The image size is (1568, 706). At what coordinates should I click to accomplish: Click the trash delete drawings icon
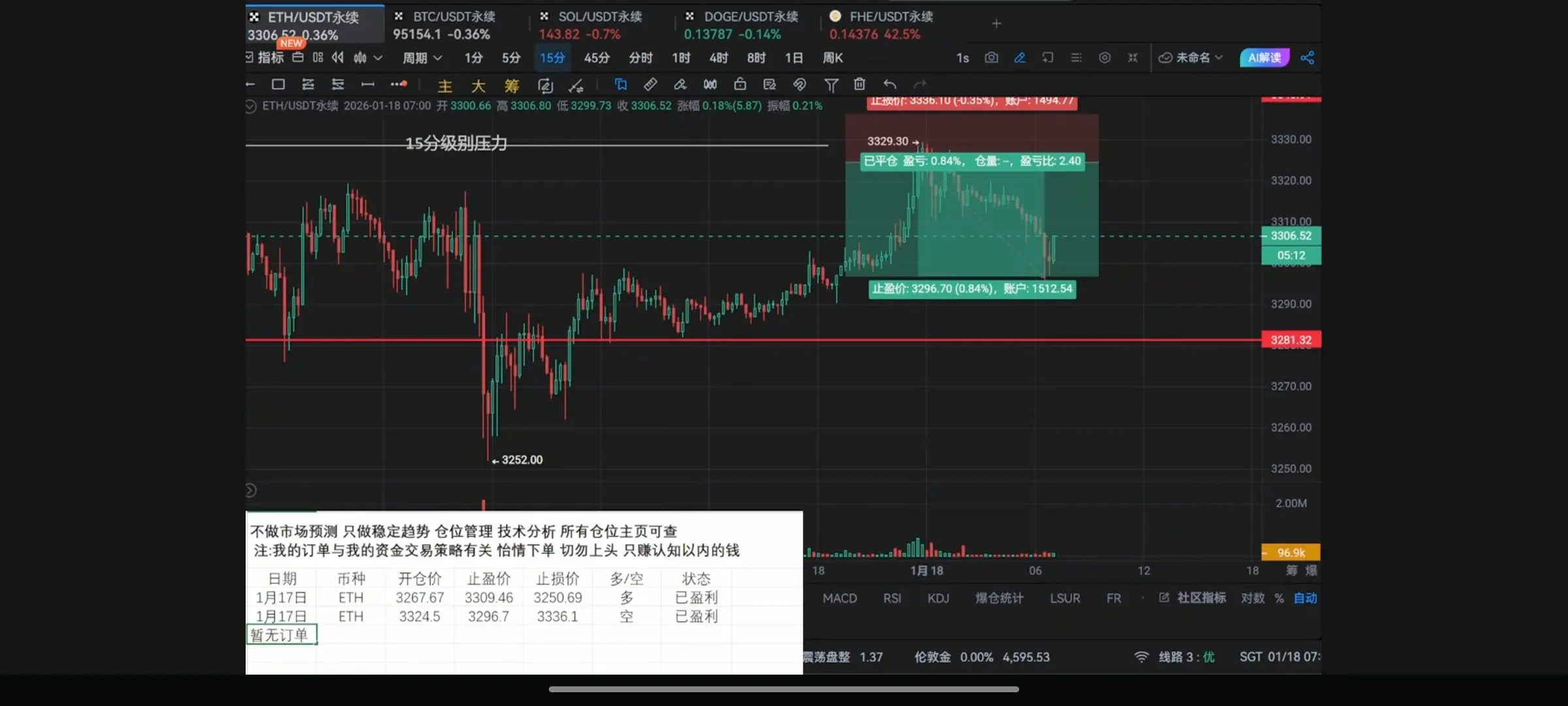[859, 84]
